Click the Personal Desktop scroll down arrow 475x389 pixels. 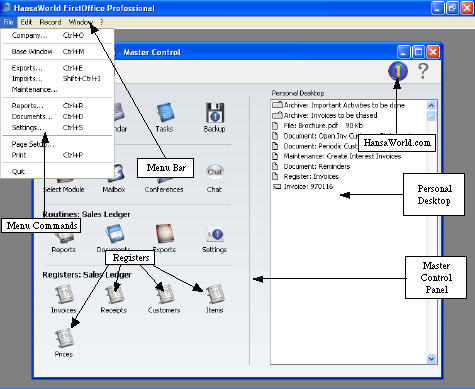click(431, 359)
